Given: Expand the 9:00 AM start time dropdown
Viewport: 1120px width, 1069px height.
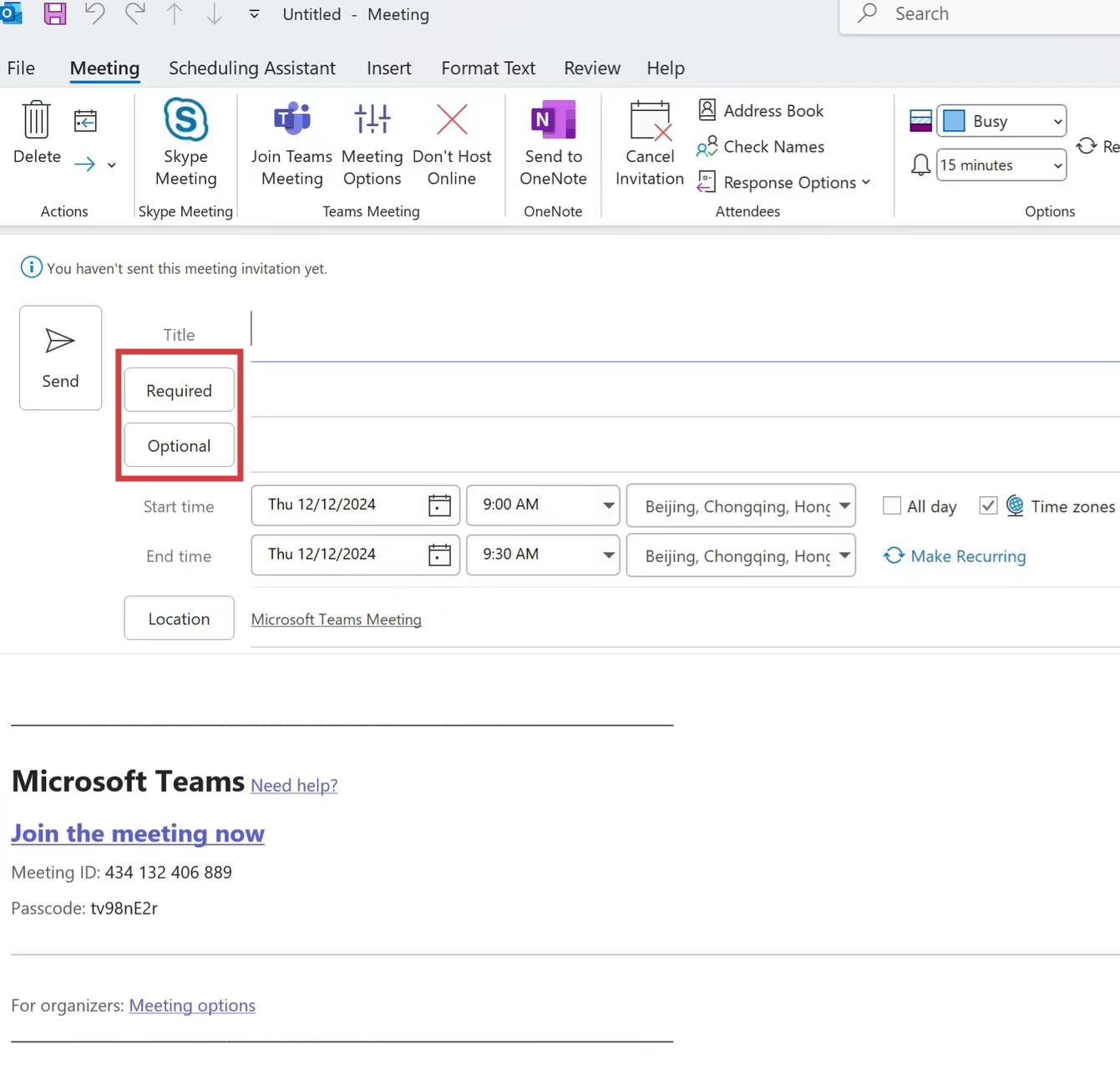Looking at the screenshot, I should click(x=608, y=505).
